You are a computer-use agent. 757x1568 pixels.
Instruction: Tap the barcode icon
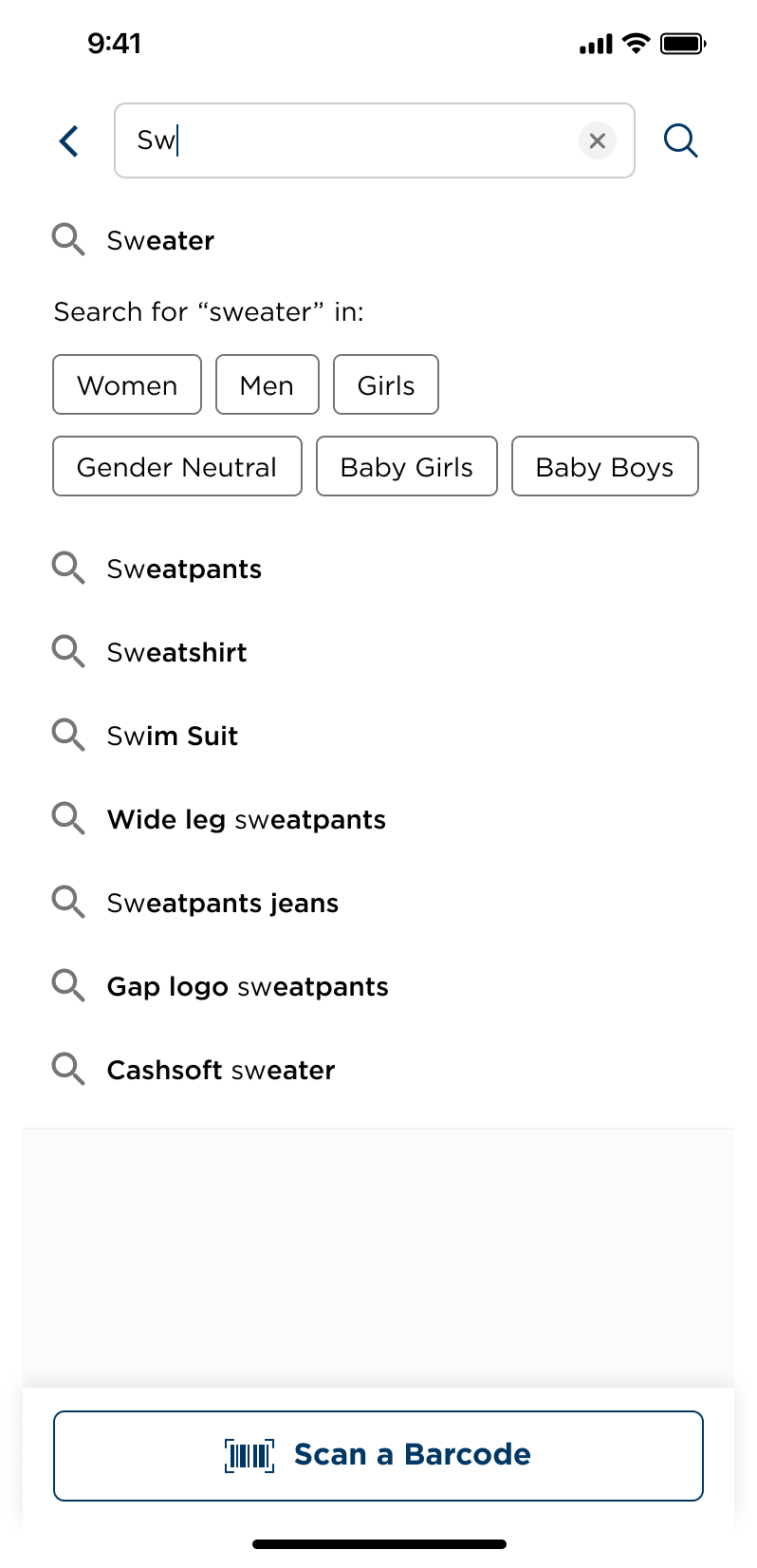pos(249,1455)
